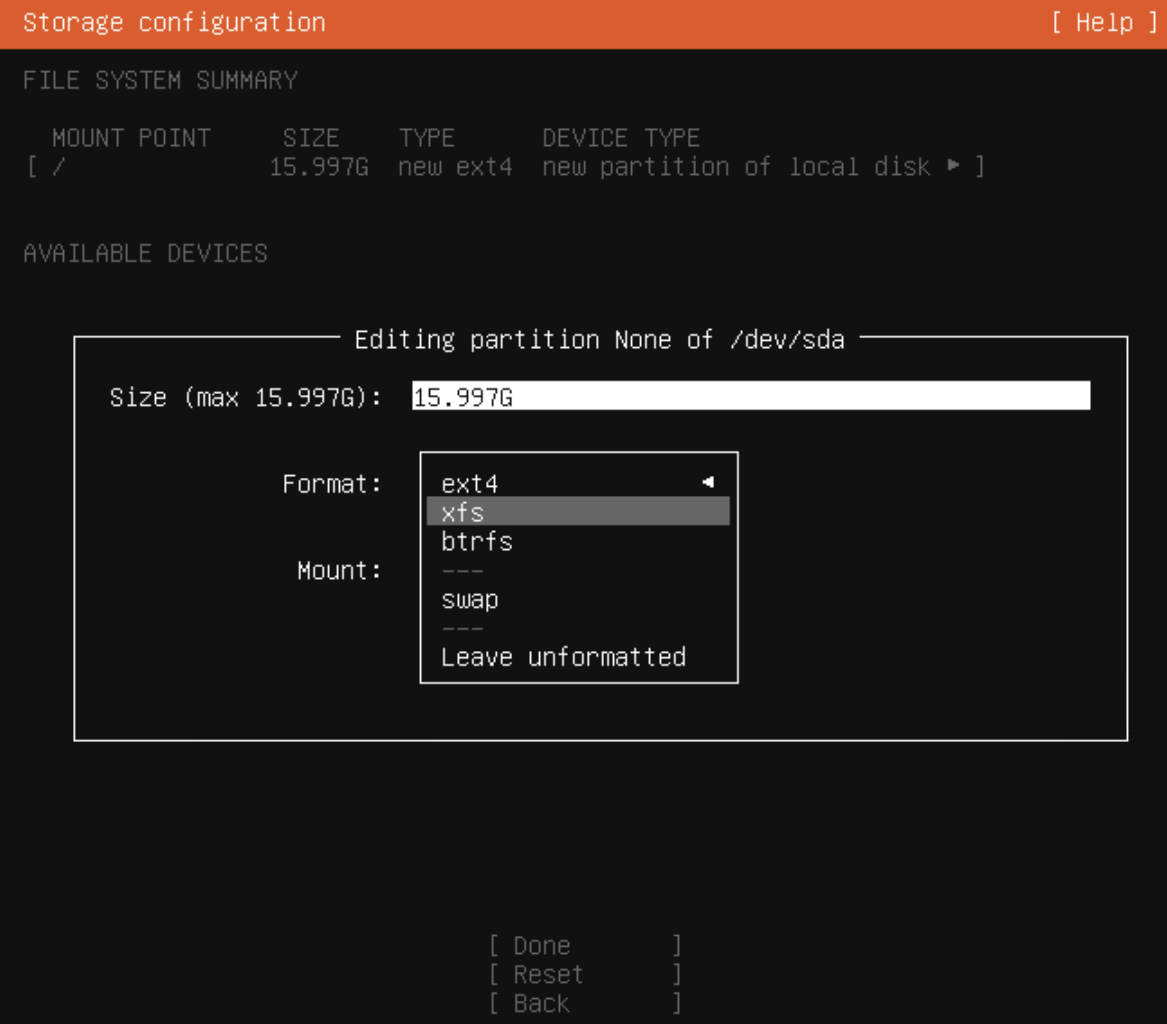1167x1024 pixels.
Task: Pick btrfs as partition format
Action: pos(578,541)
